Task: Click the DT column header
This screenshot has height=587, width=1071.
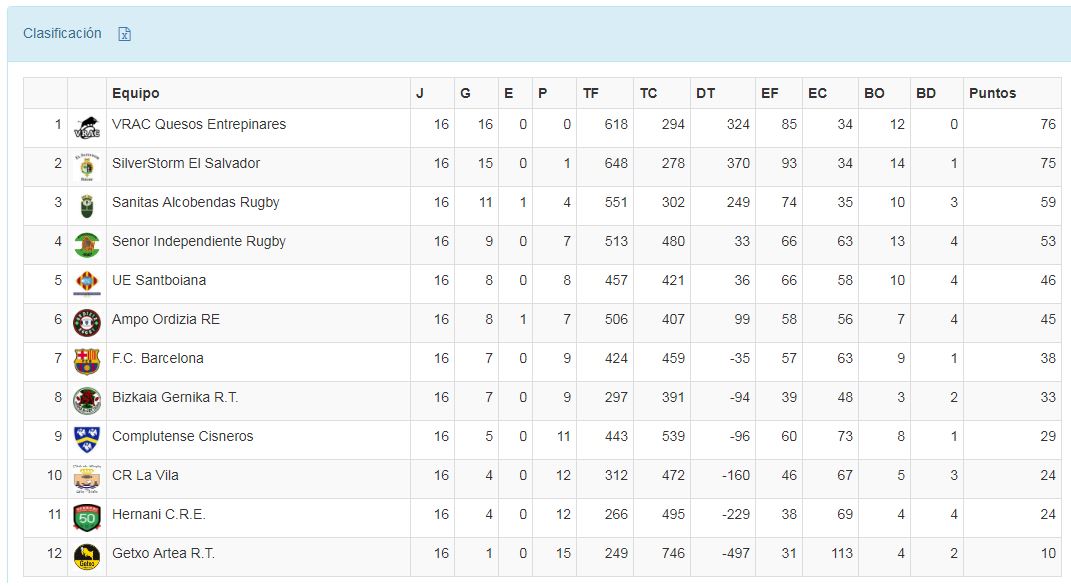Action: (x=705, y=93)
